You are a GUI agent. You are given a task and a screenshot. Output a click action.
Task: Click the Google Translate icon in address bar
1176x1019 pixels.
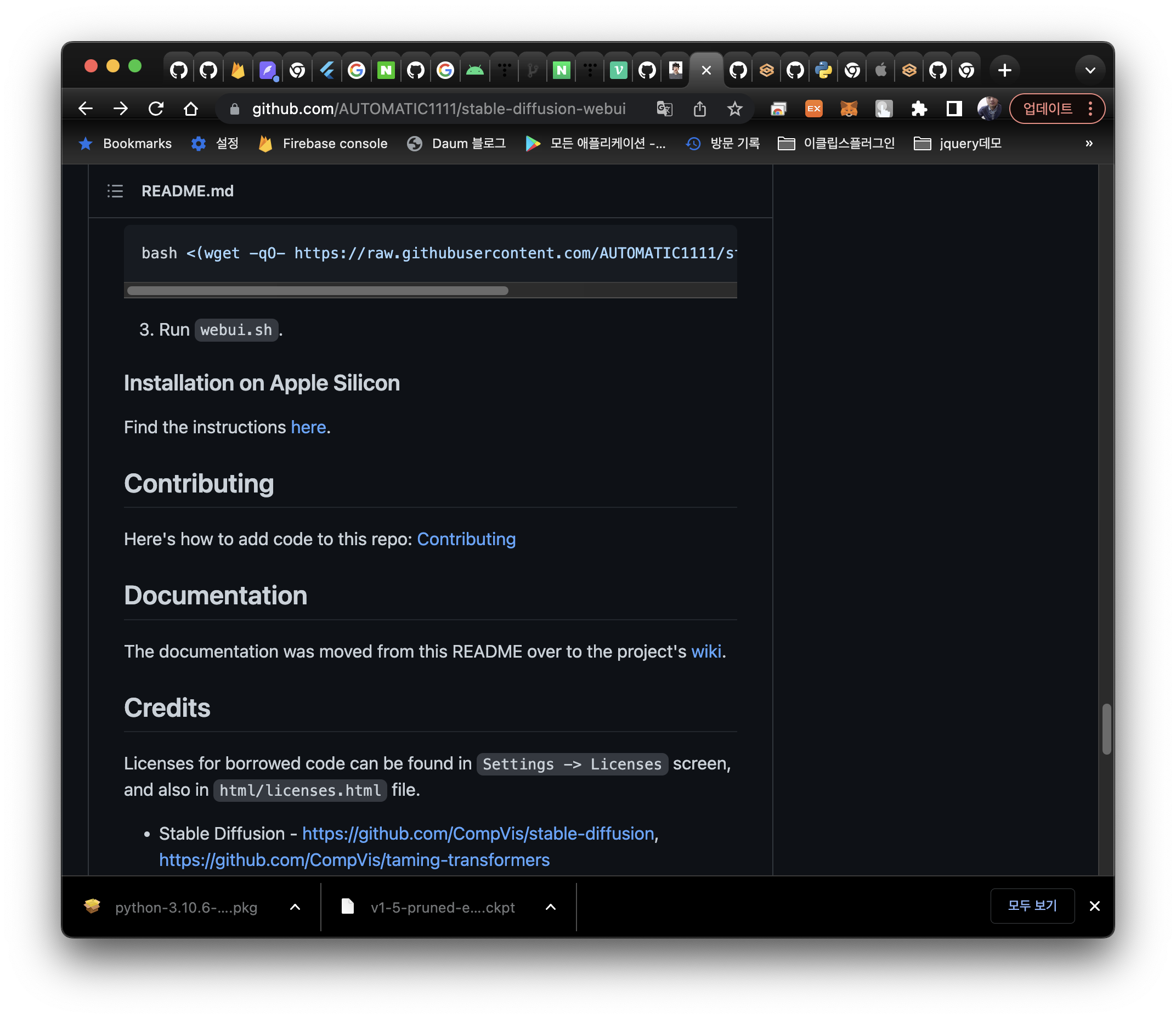(x=664, y=109)
